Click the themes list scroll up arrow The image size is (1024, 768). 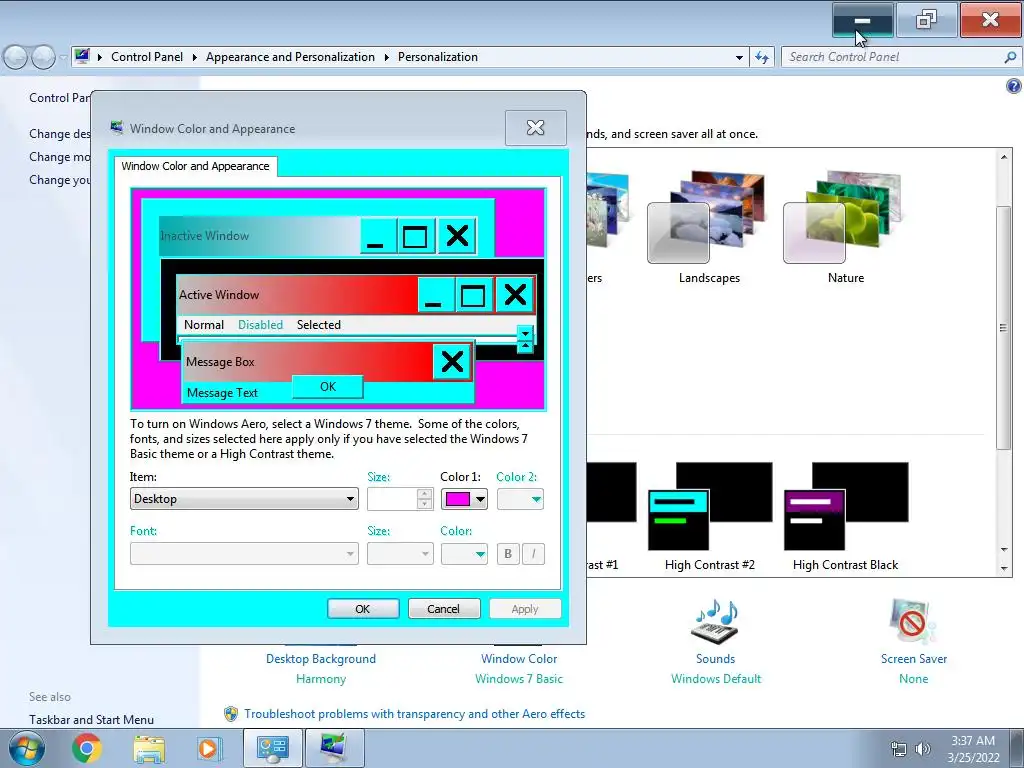pos(1004,157)
